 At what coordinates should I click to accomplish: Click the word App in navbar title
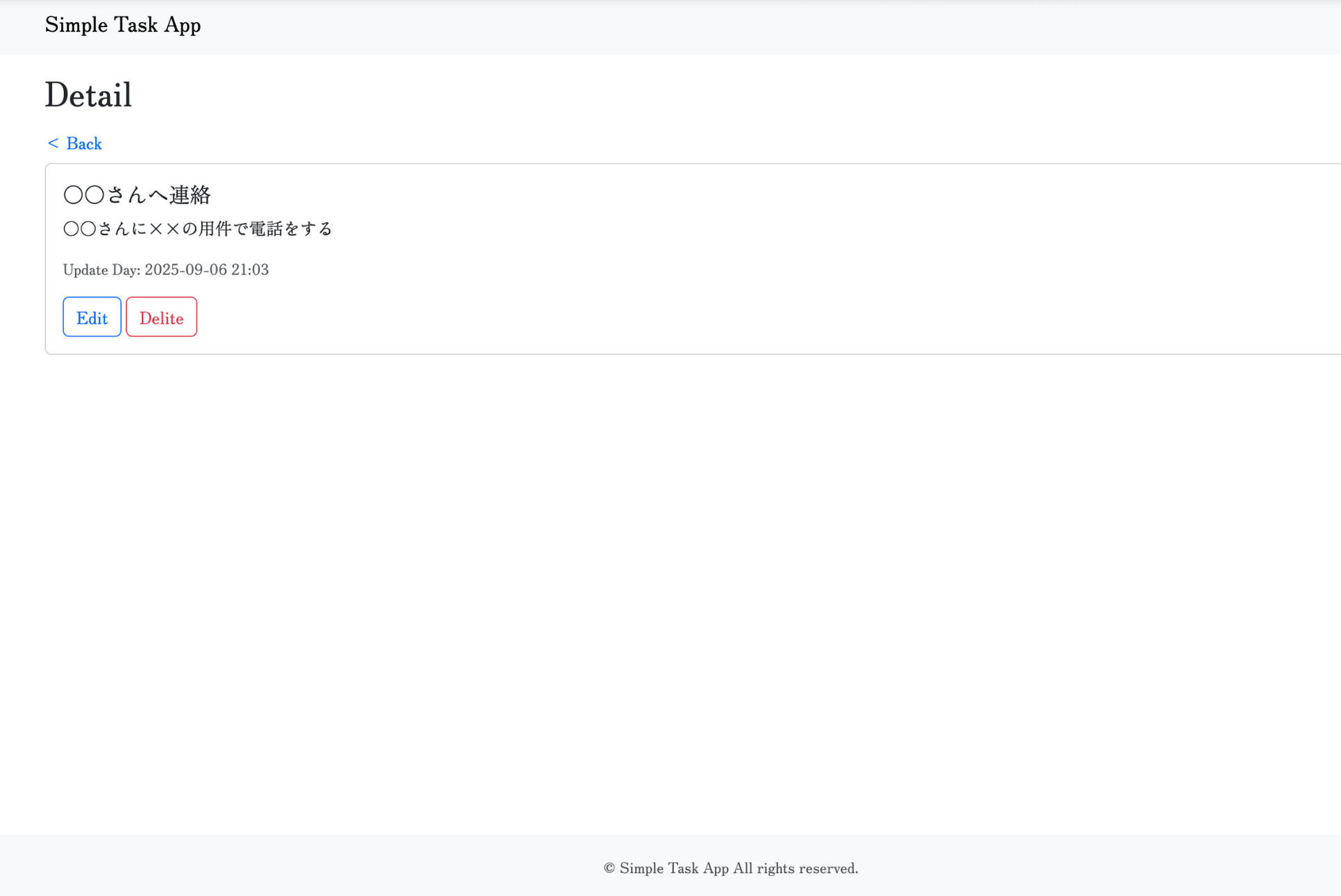click(x=182, y=25)
